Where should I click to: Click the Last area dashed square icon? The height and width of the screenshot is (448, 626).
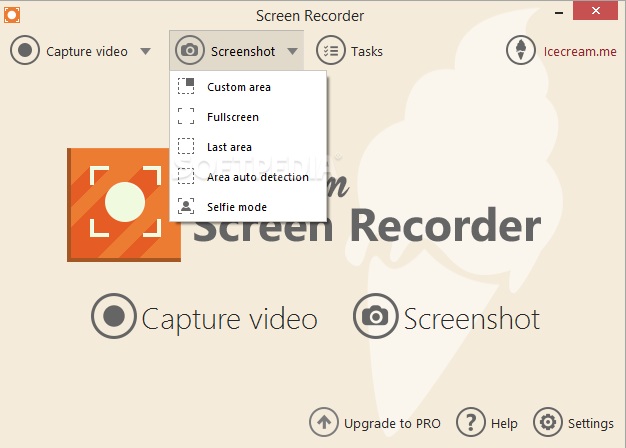pos(186,146)
